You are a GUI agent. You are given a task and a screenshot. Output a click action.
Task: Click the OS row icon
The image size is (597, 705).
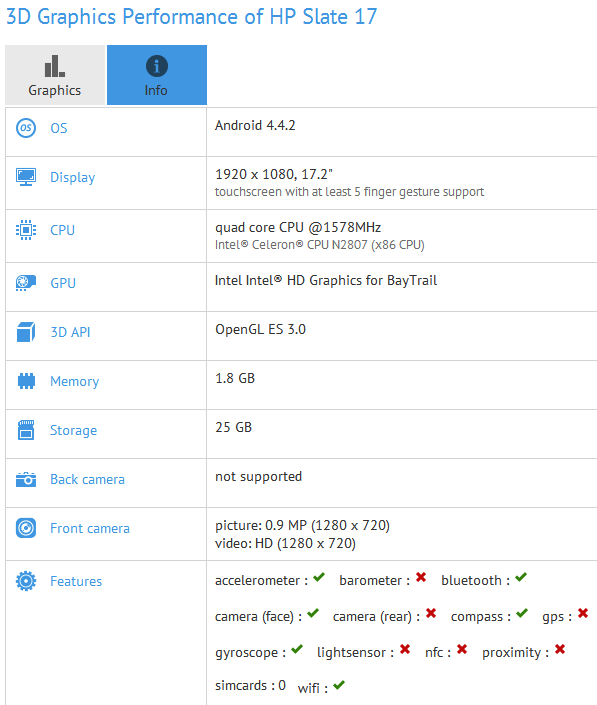click(x=26, y=128)
